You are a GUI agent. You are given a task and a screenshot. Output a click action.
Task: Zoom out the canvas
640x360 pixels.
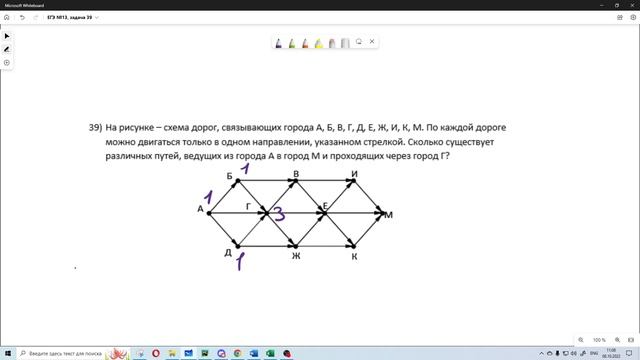tap(581, 340)
